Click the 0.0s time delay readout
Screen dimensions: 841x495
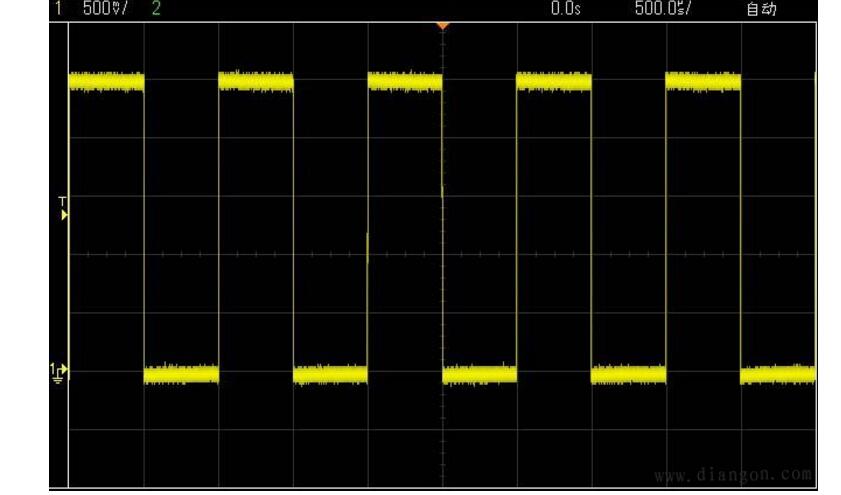[x=567, y=9]
